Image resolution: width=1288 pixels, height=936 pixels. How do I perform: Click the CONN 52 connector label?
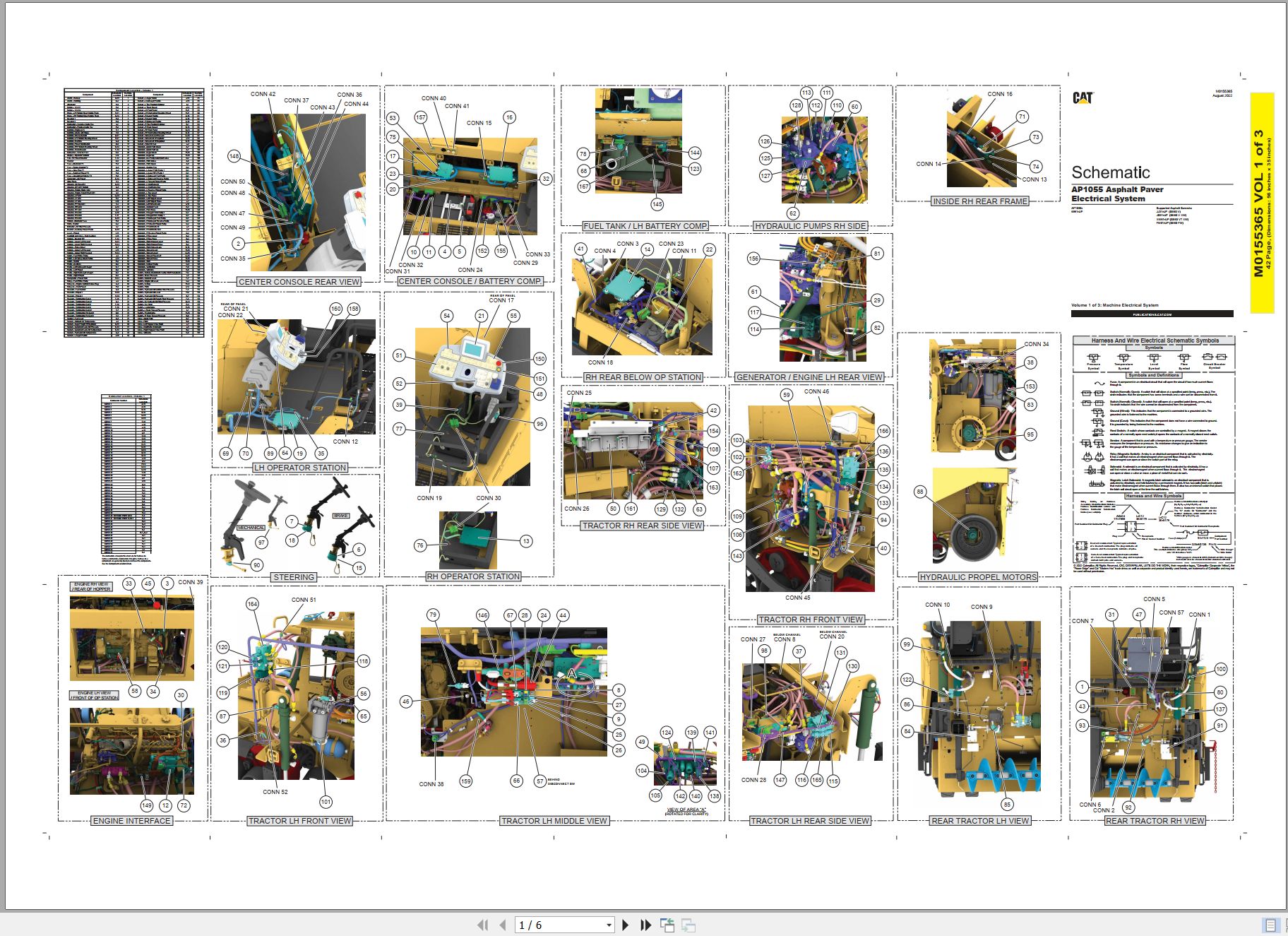click(275, 792)
